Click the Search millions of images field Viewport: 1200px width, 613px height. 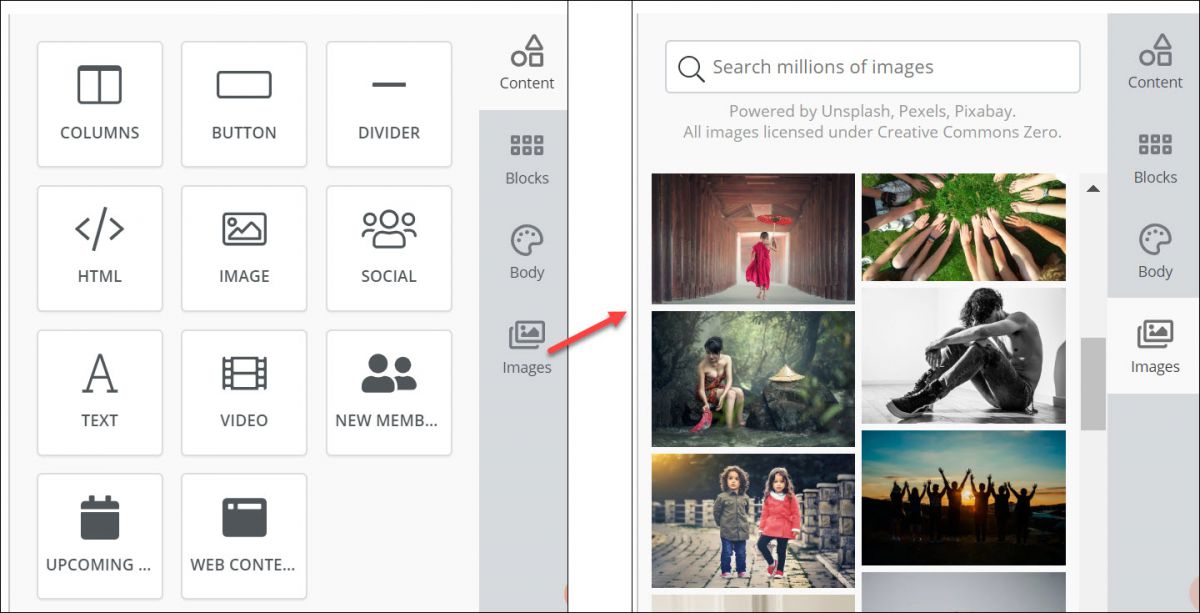872,67
